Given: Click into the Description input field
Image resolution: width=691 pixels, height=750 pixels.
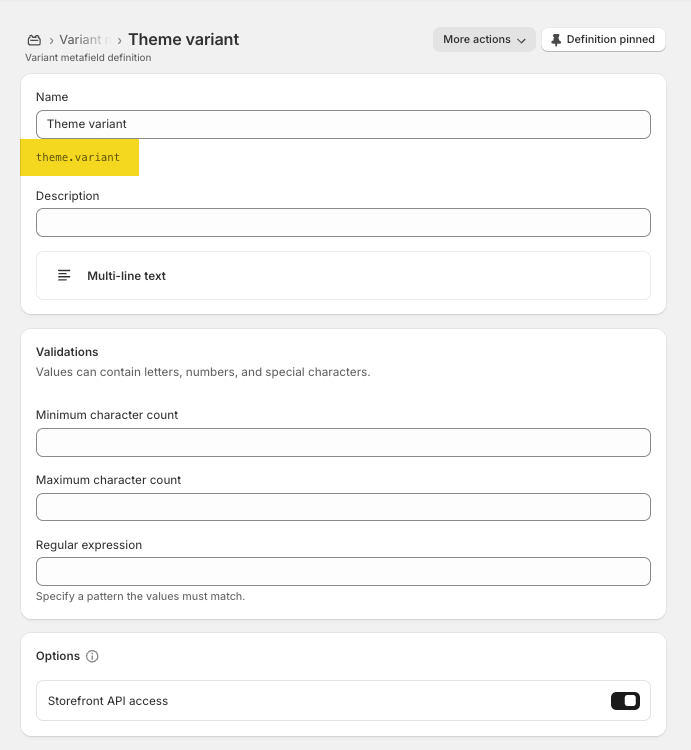Looking at the screenshot, I should 343,222.
